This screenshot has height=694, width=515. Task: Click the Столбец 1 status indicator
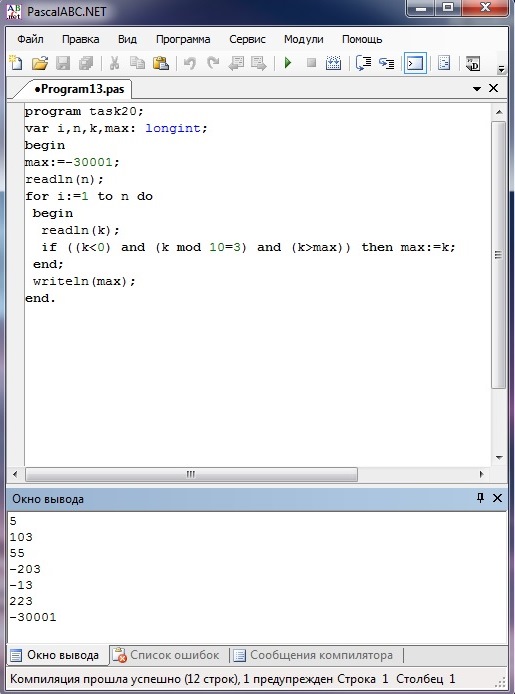pyautogui.click(x=426, y=679)
